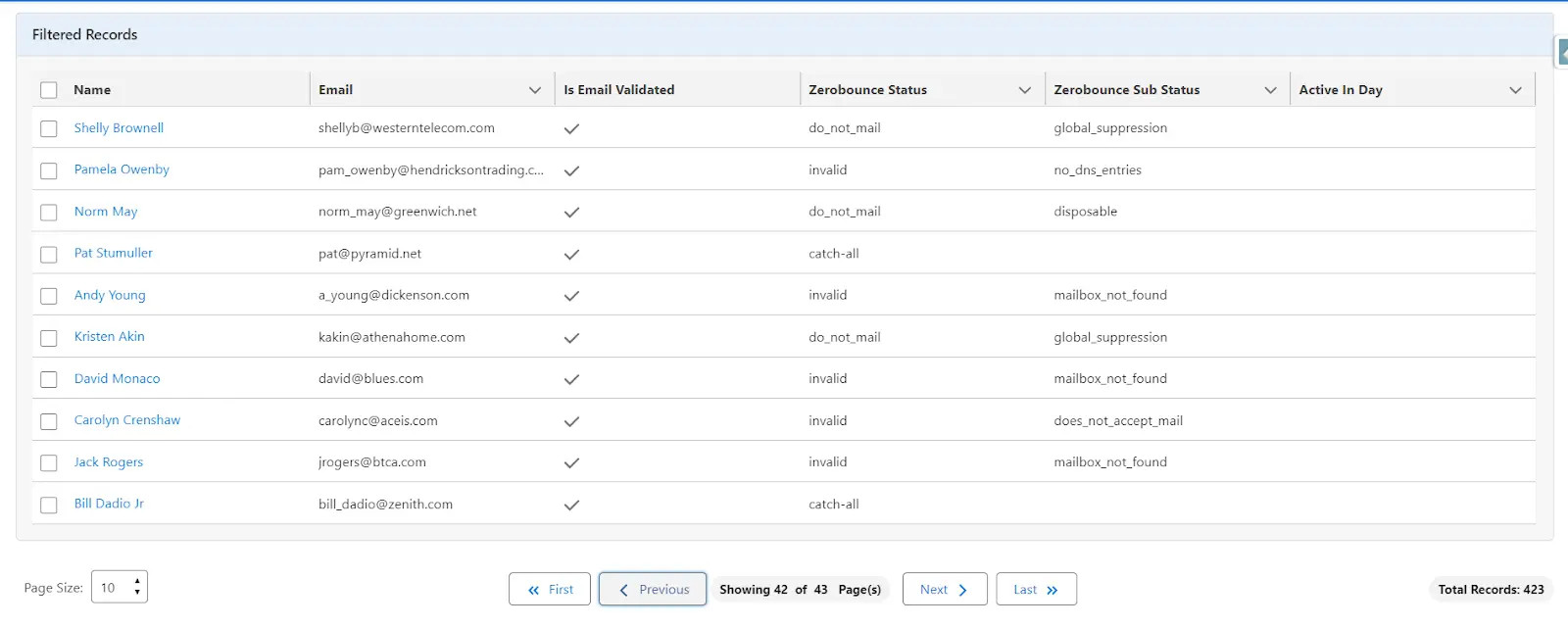This screenshot has height=627, width=1568.
Task: Open the Carolyn Crenshaw record
Action: pyautogui.click(x=127, y=420)
